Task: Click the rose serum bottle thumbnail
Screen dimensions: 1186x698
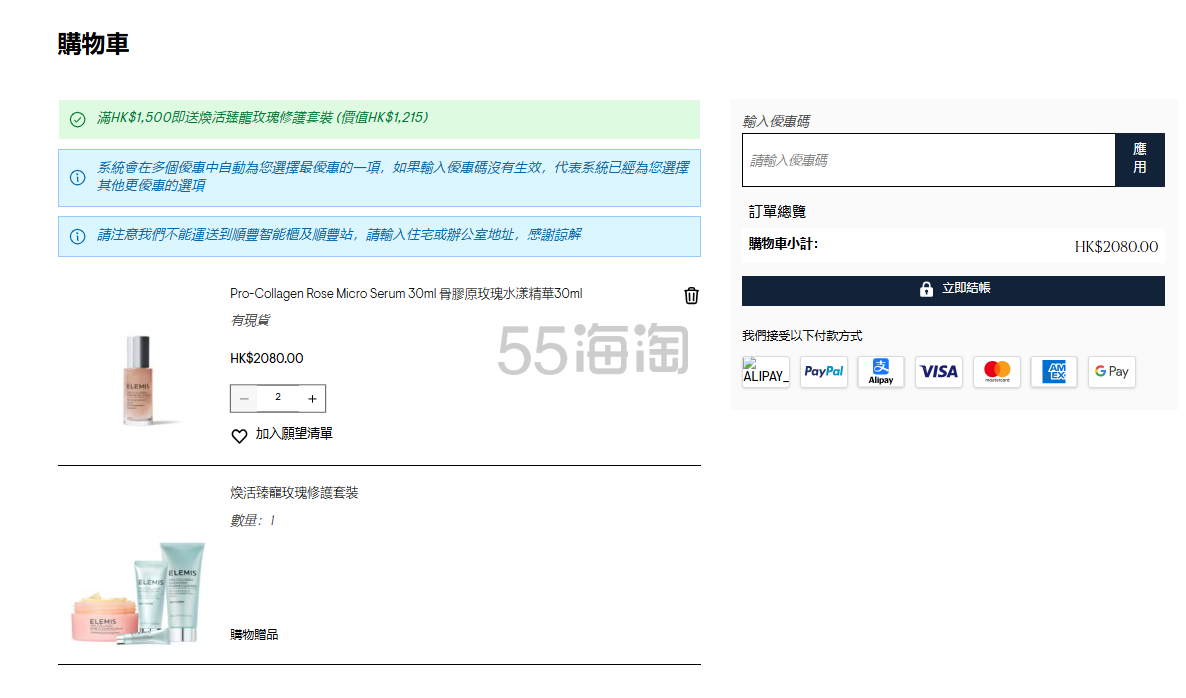Action: tap(138, 378)
